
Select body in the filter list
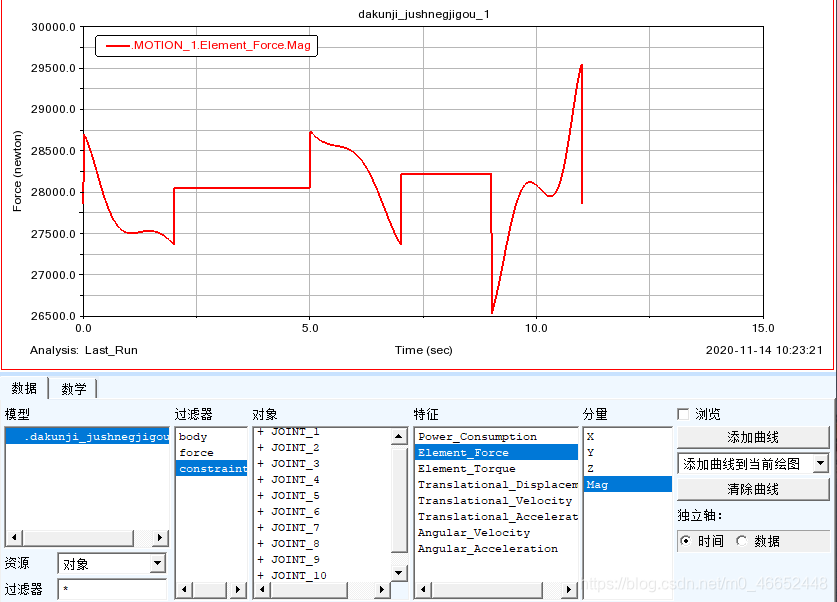(x=193, y=437)
